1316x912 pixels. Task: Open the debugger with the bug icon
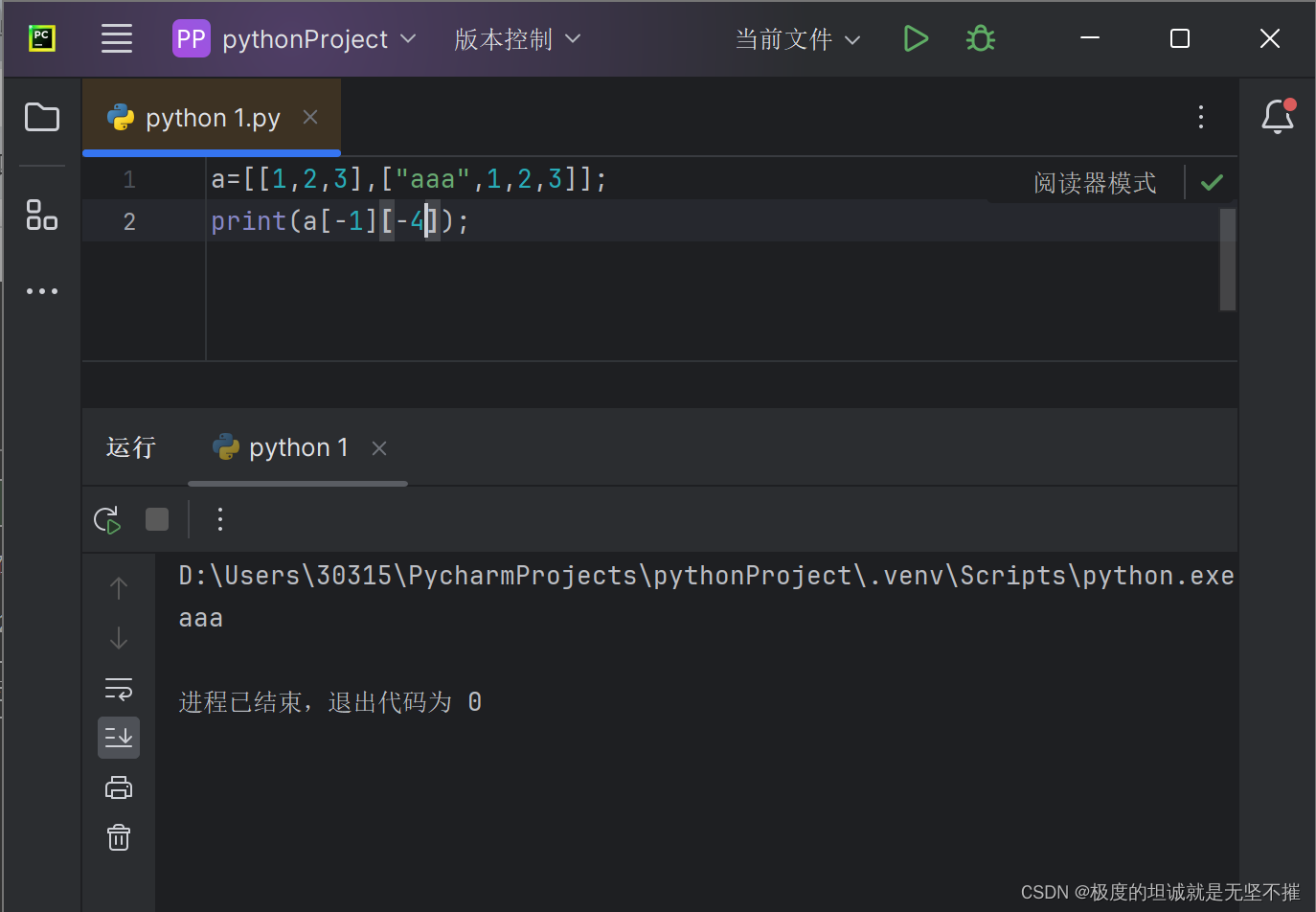[x=980, y=38]
